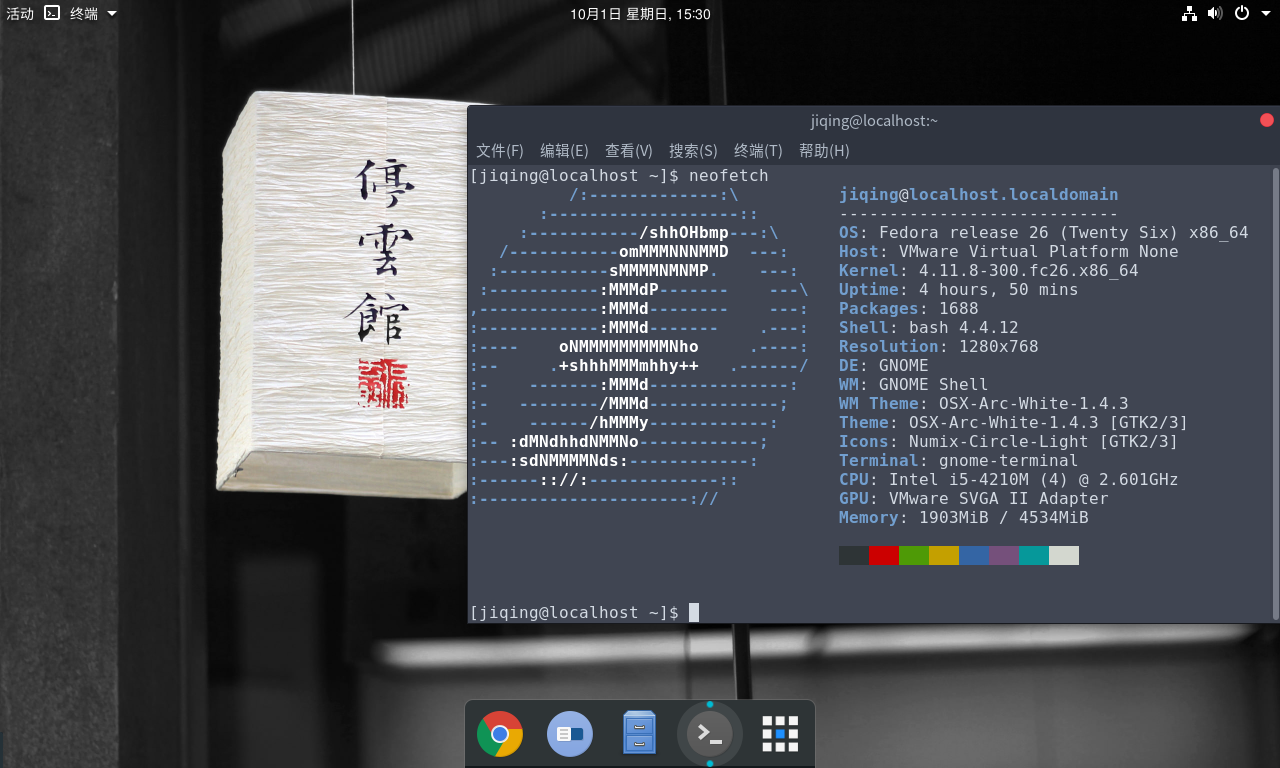Click the terminal icon beside 终端 in top bar
Image resolution: width=1280 pixels, height=768 pixels.
pos(53,13)
